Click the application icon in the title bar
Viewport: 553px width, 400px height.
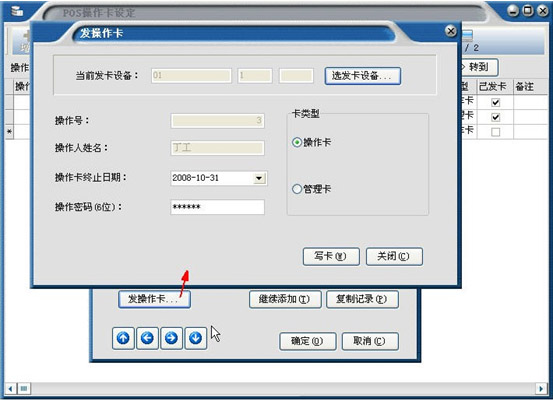[x=17, y=11]
